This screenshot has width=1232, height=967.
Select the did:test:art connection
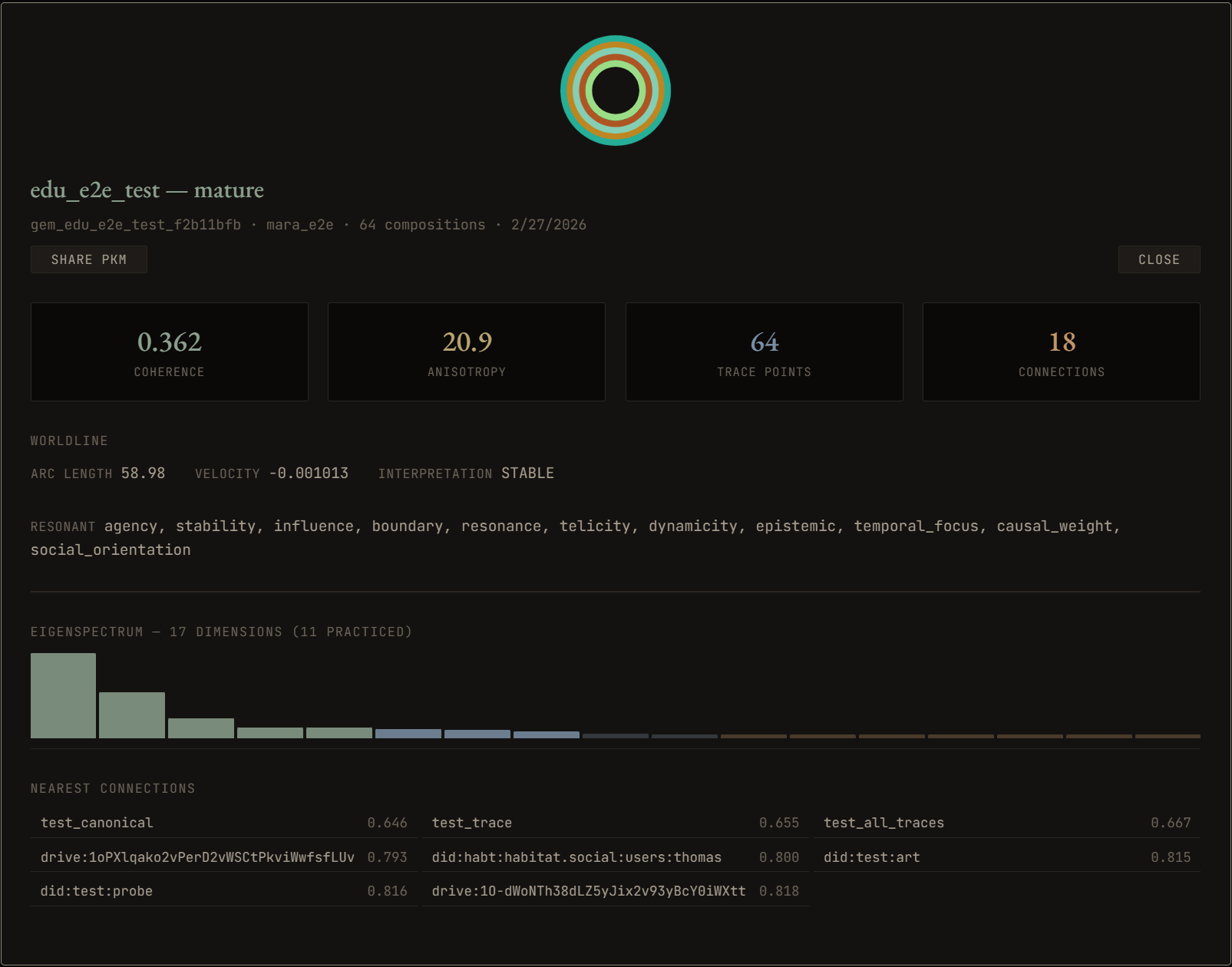tap(1006, 857)
